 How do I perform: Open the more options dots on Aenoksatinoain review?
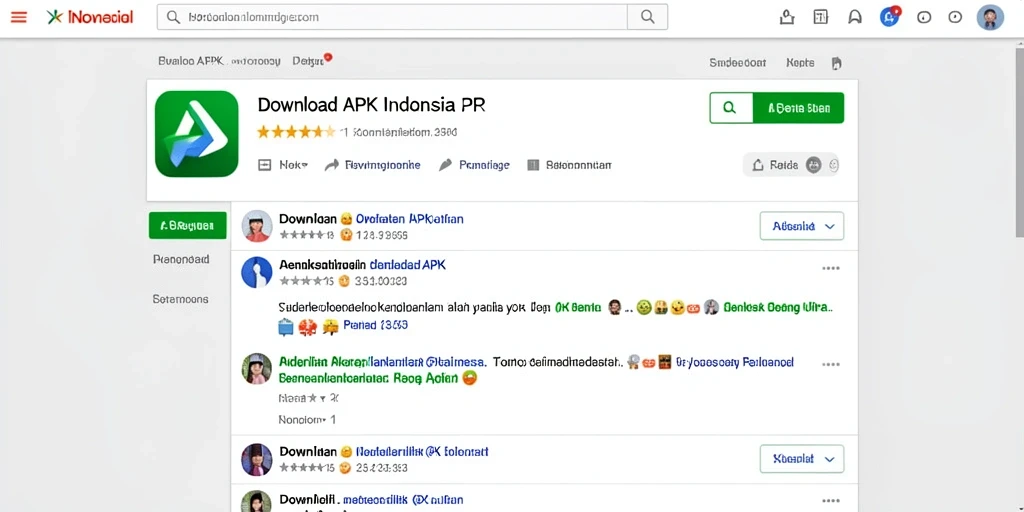click(x=831, y=268)
